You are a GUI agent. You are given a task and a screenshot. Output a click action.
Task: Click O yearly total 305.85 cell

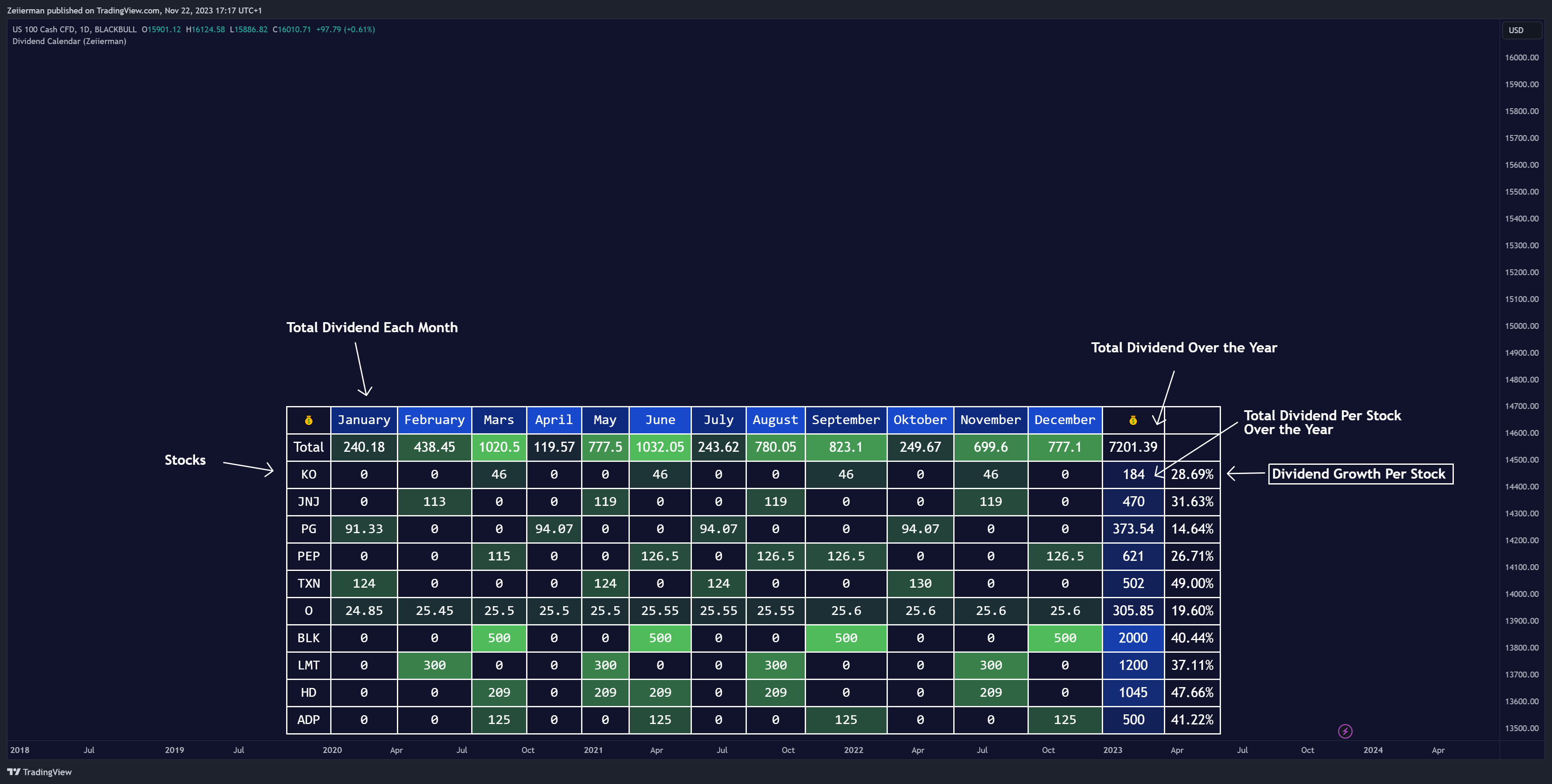1133,611
